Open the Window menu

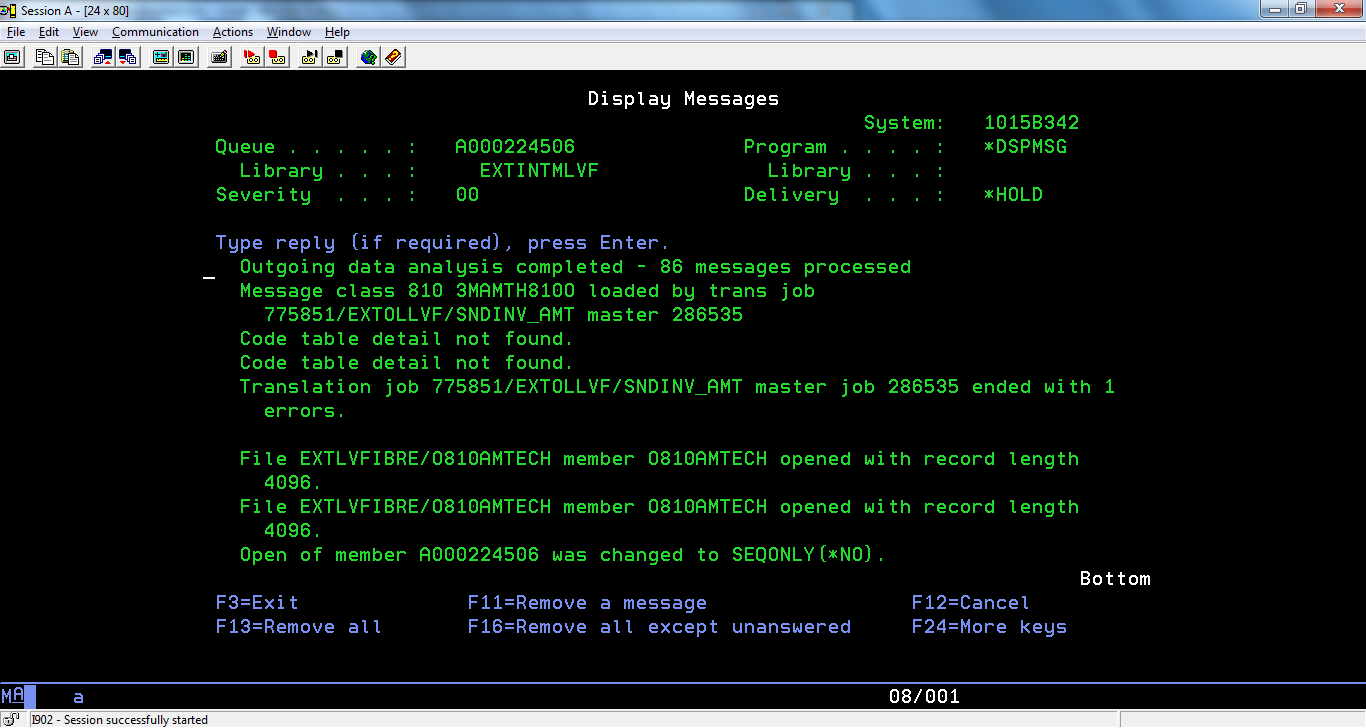289,32
